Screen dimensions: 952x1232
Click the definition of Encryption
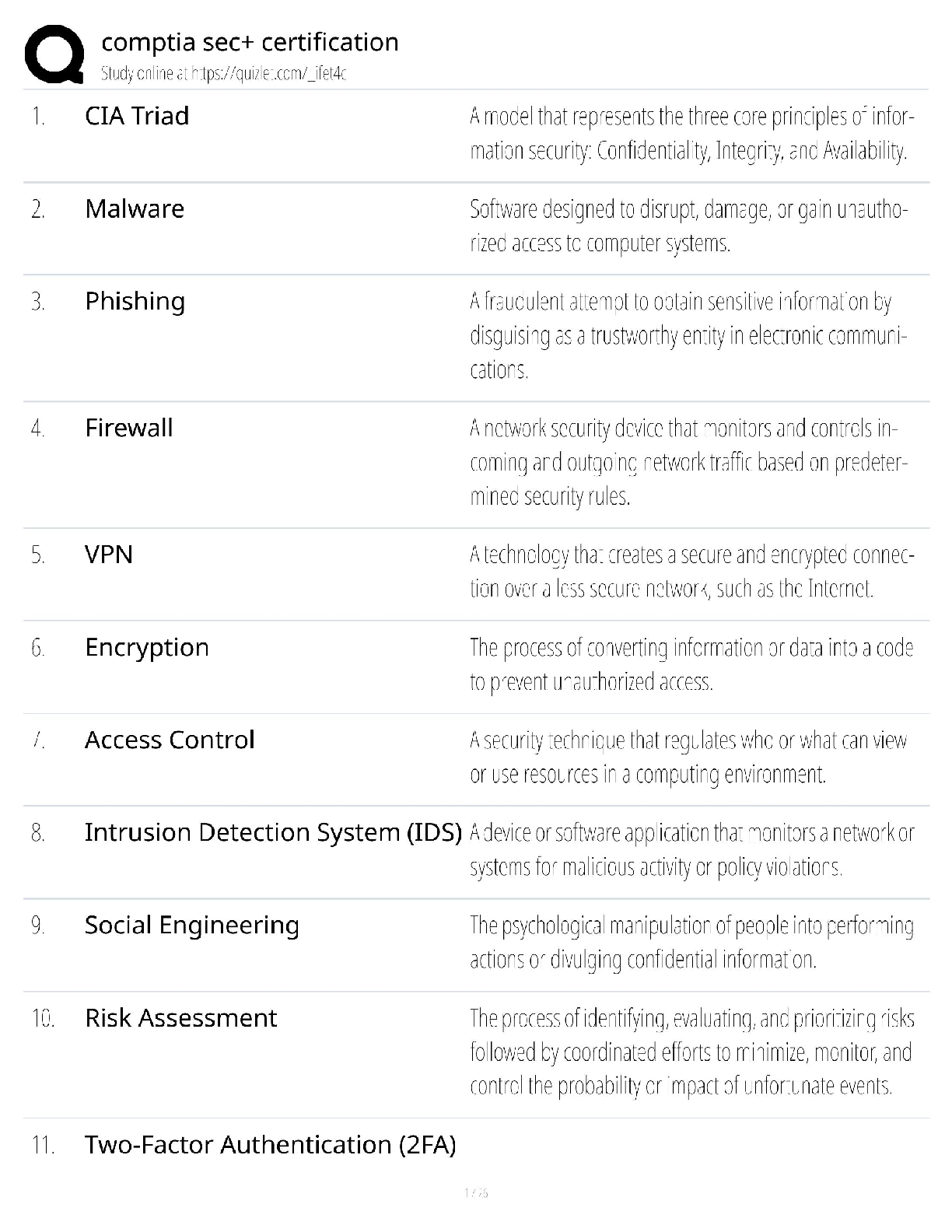[x=691, y=664]
